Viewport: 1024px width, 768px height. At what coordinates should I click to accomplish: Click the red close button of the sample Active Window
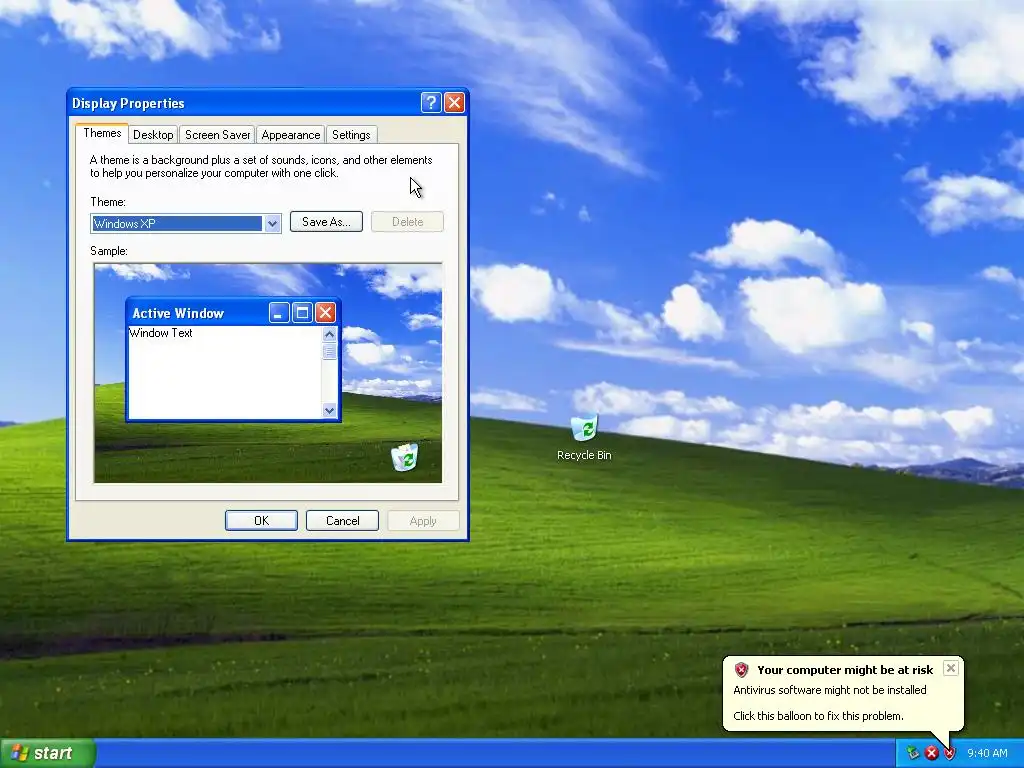pos(325,313)
